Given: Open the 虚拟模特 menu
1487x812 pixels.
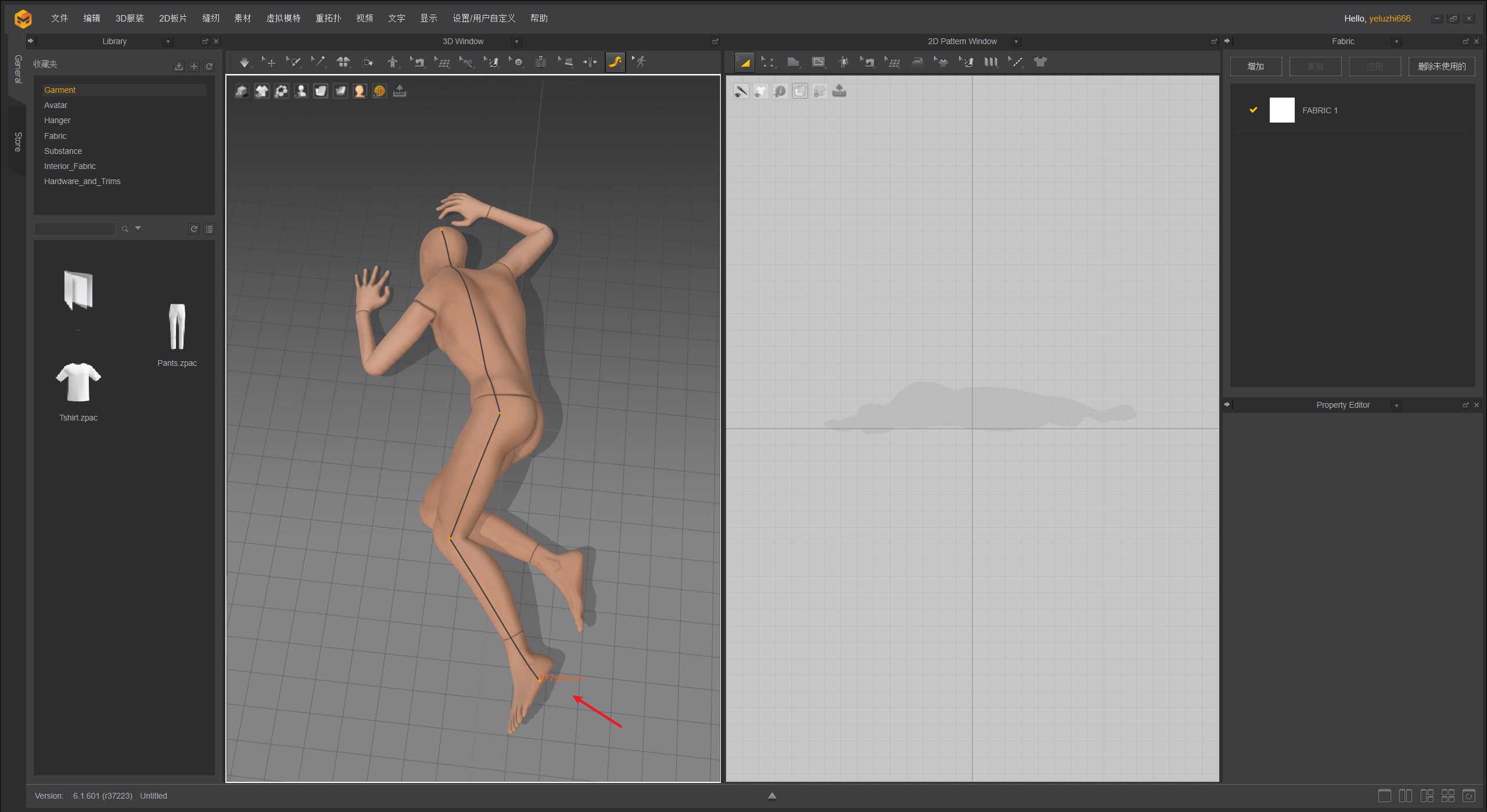Looking at the screenshot, I should pyautogui.click(x=283, y=18).
